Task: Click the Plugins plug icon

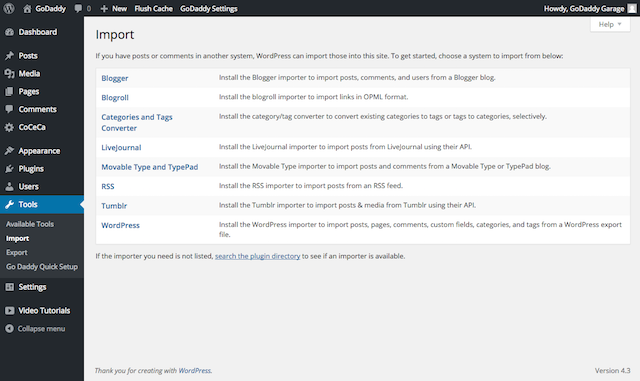Action: pyautogui.click(x=9, y=169)
